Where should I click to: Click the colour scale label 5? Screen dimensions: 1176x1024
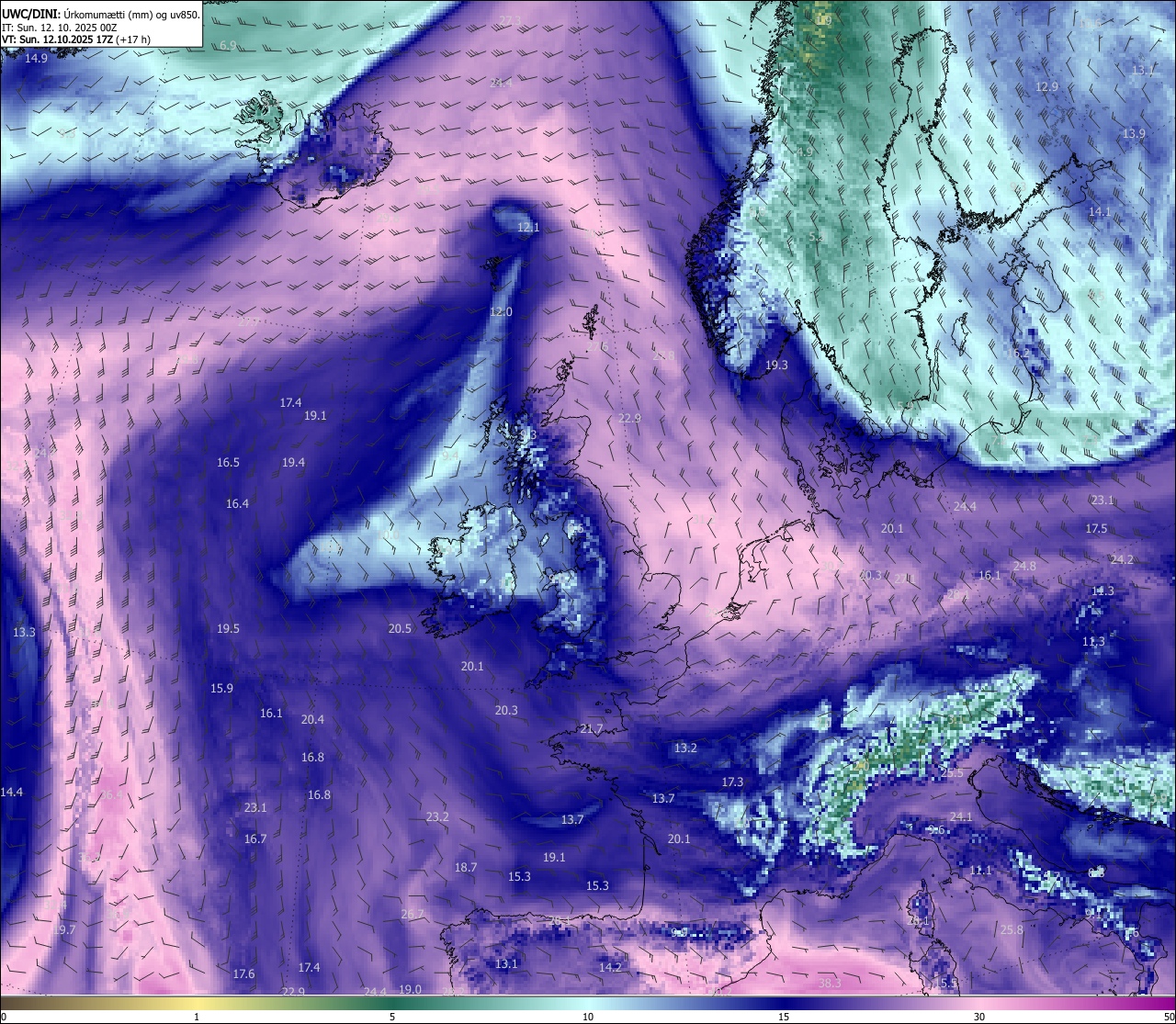(392, 1017)
